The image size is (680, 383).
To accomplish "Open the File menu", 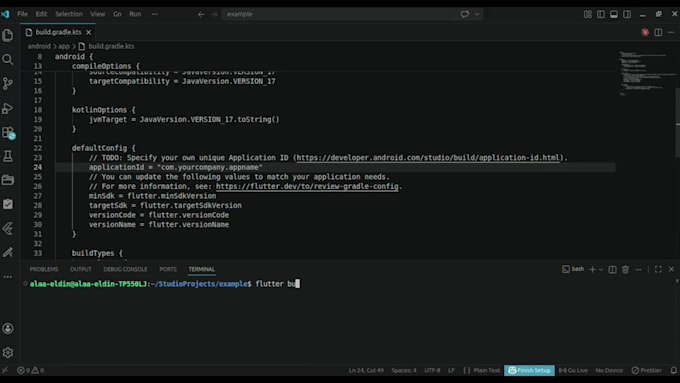I will pyautogui.click(x=23, y=14).
